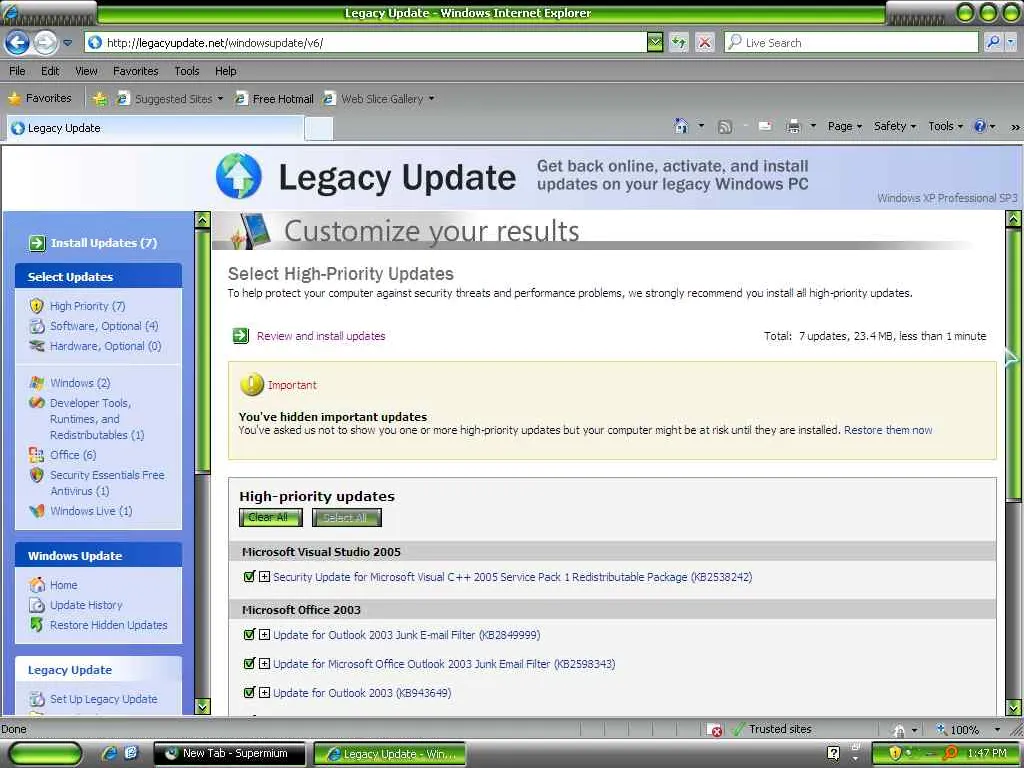Click Software, Optional (4) link

[104, 326]
